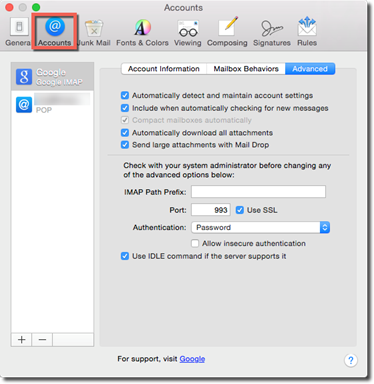374x384 pixels.
Task: Toggle Send large attachments with Mail Drop
Action: coord(125,145)
